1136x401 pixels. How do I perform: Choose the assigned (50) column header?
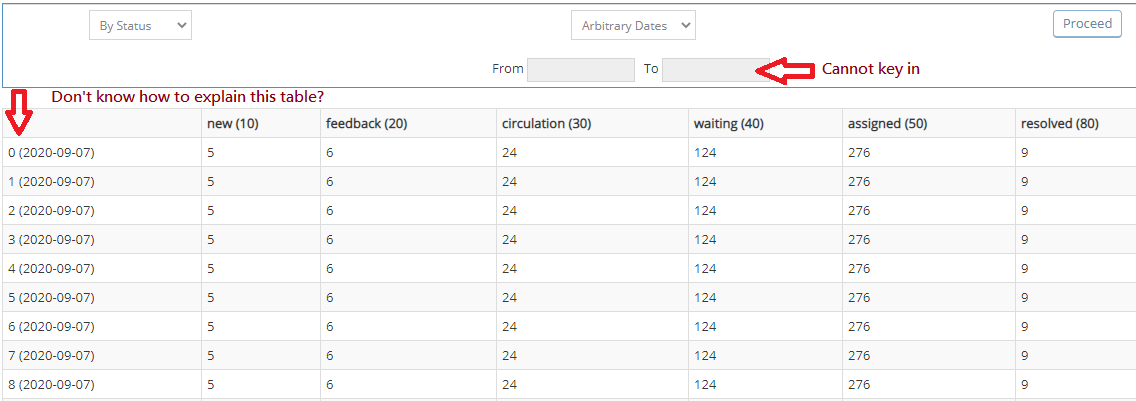coord(887,124)
